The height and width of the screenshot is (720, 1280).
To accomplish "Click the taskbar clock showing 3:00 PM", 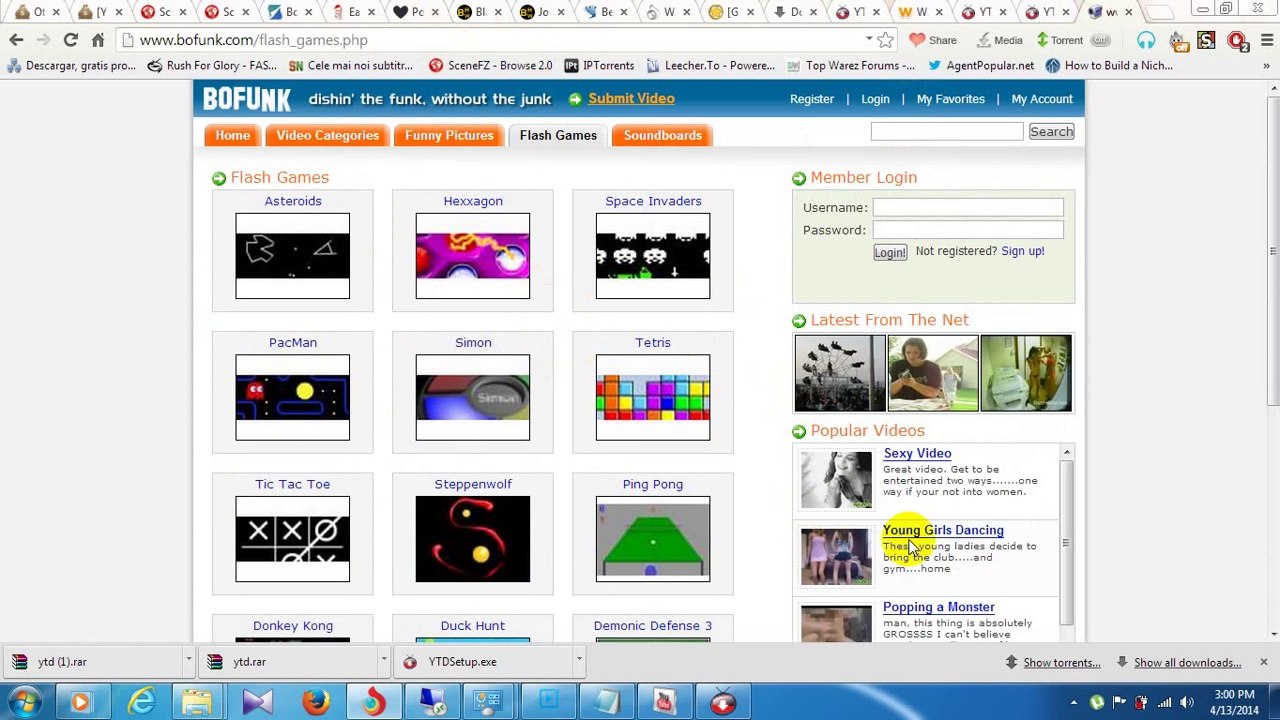I will tap(1233, 702).
